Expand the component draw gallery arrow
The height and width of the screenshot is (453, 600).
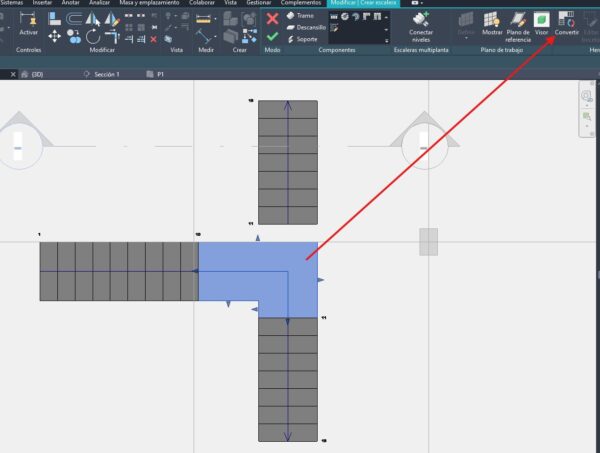pyautogui.click(x=386, y=39)
